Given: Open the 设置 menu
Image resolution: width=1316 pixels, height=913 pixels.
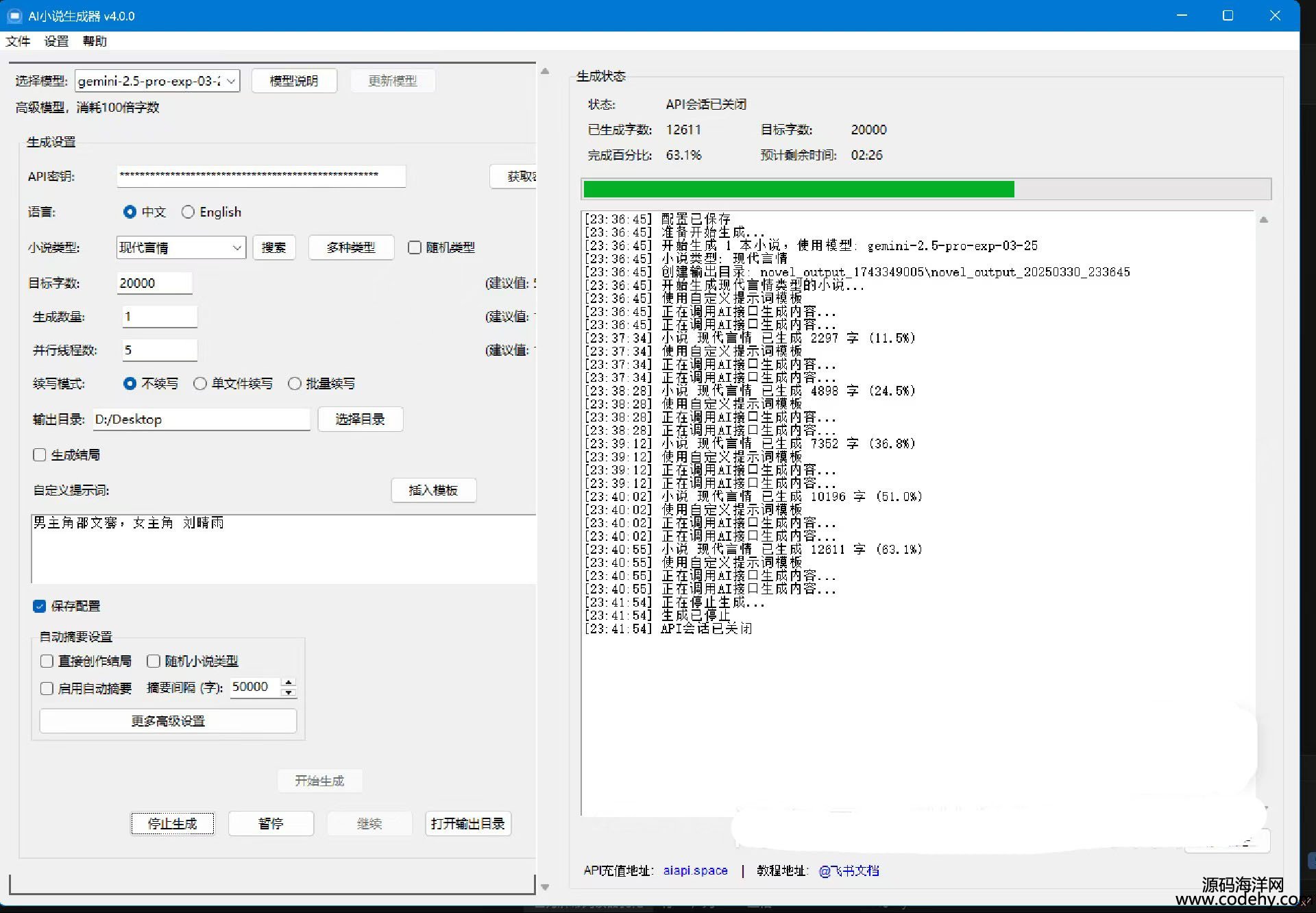Looking at the screenshot, I should click(x=57, y=41).
